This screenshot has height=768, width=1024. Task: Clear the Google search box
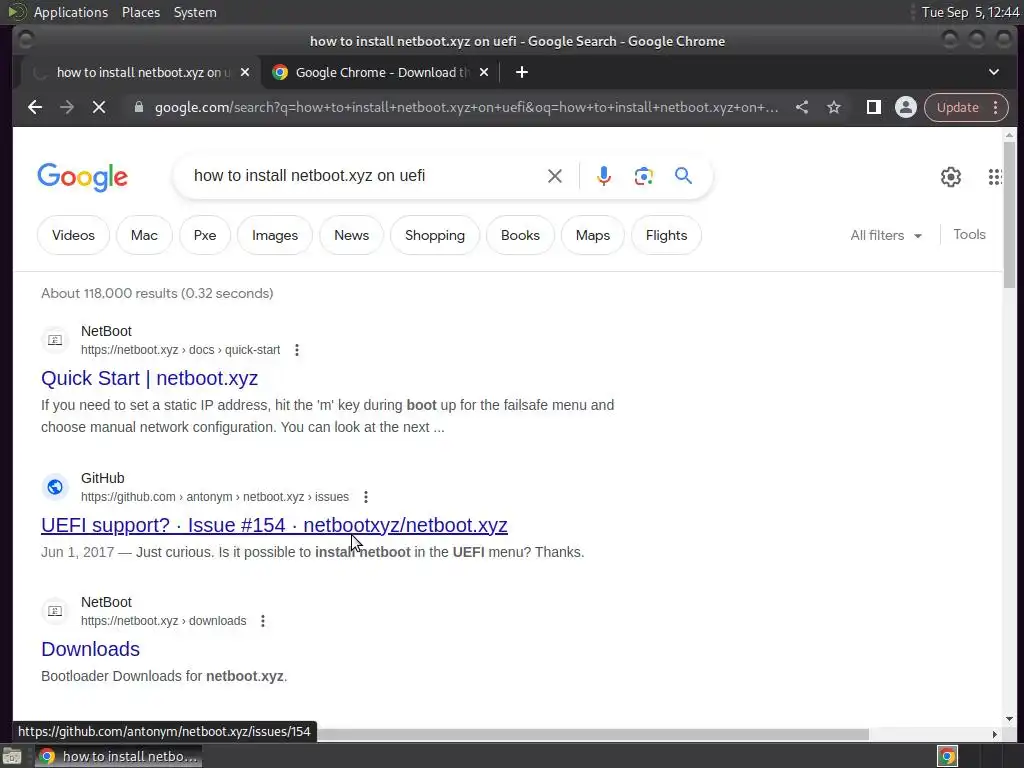(554, 176)
